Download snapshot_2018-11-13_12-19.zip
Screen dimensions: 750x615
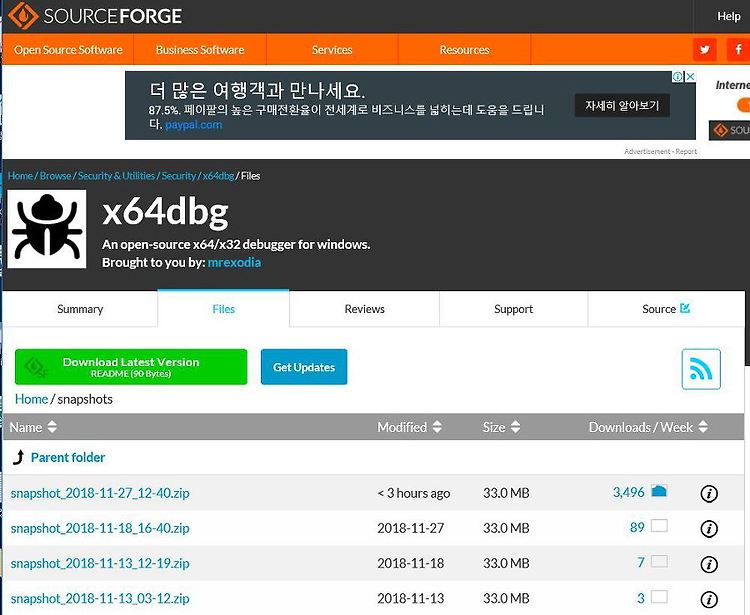tap(100, 563)
